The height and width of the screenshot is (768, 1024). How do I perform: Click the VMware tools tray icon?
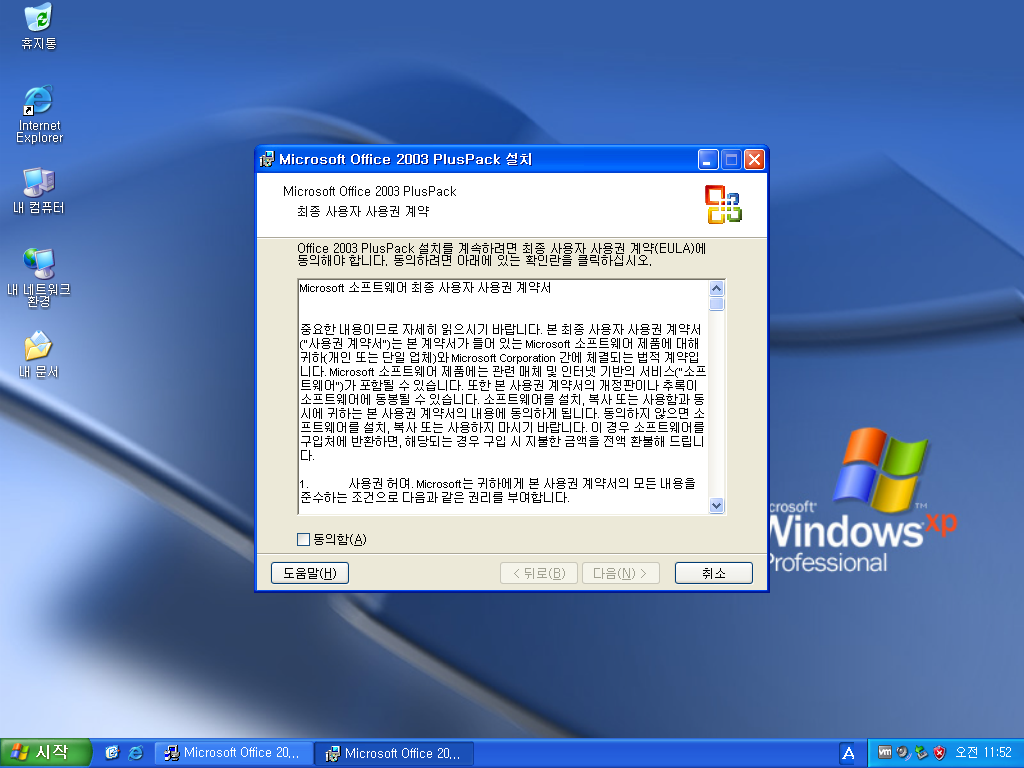pyautogui.click(x=884, y=752)
